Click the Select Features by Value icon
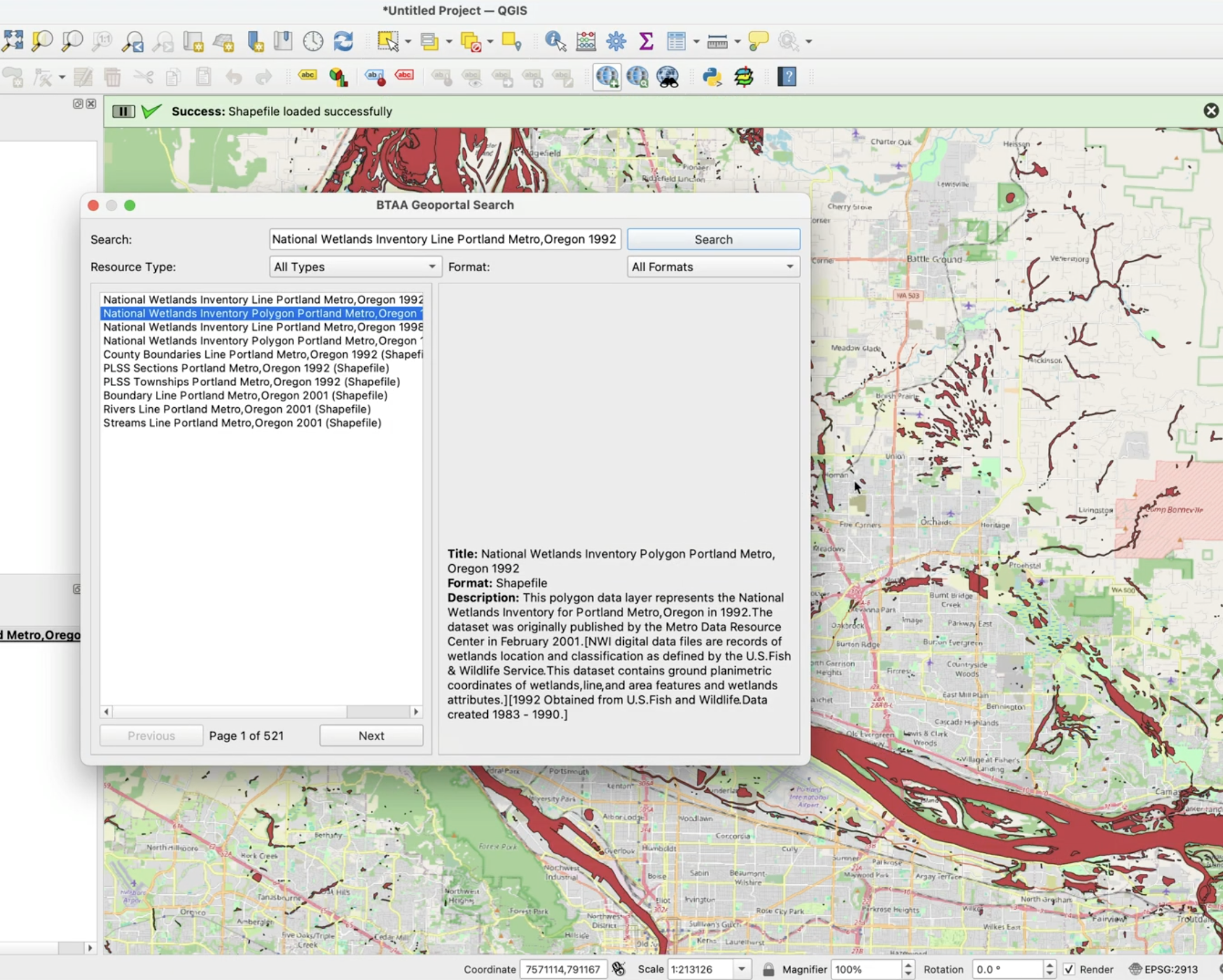This screenshot has width=1223, height=980. coord(430,41)
